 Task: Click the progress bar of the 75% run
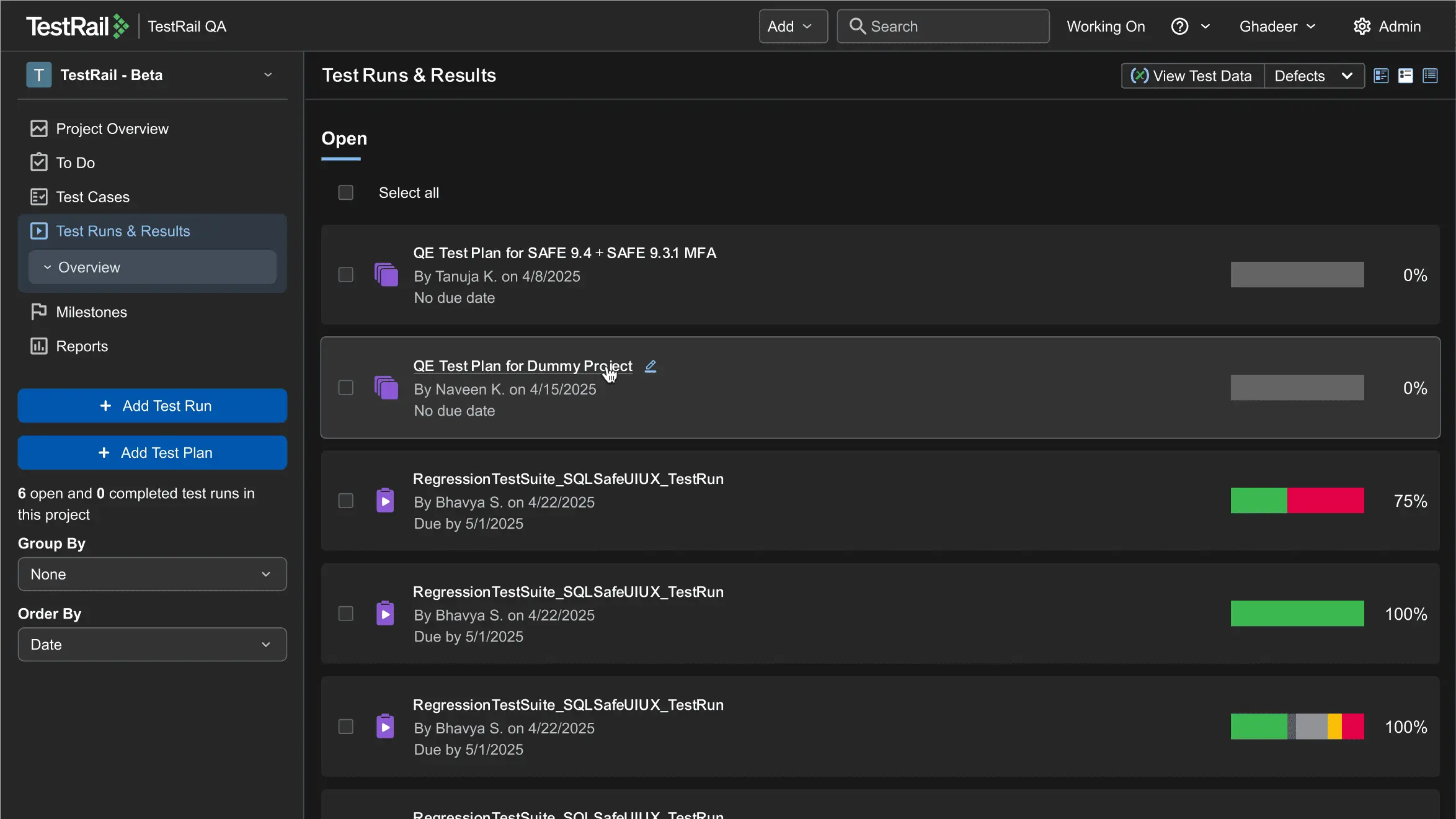click(1297, 501)
